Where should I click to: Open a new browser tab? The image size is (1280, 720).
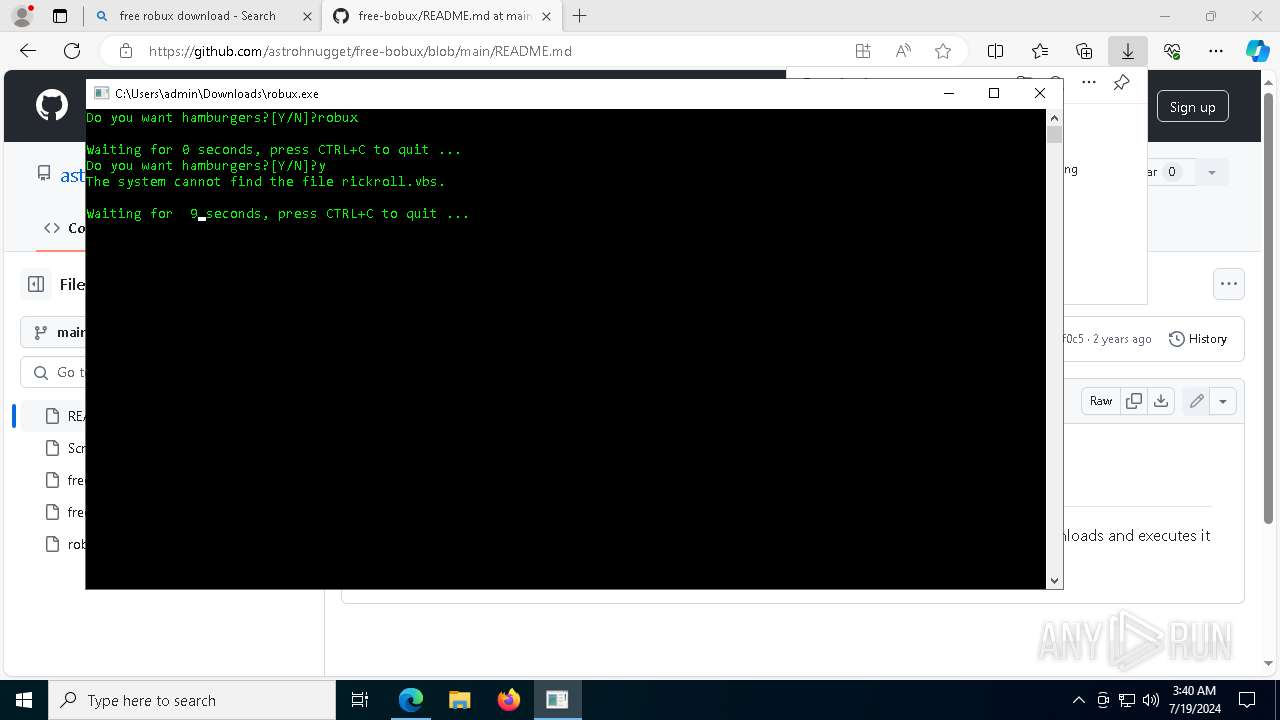tap(580, 16)
